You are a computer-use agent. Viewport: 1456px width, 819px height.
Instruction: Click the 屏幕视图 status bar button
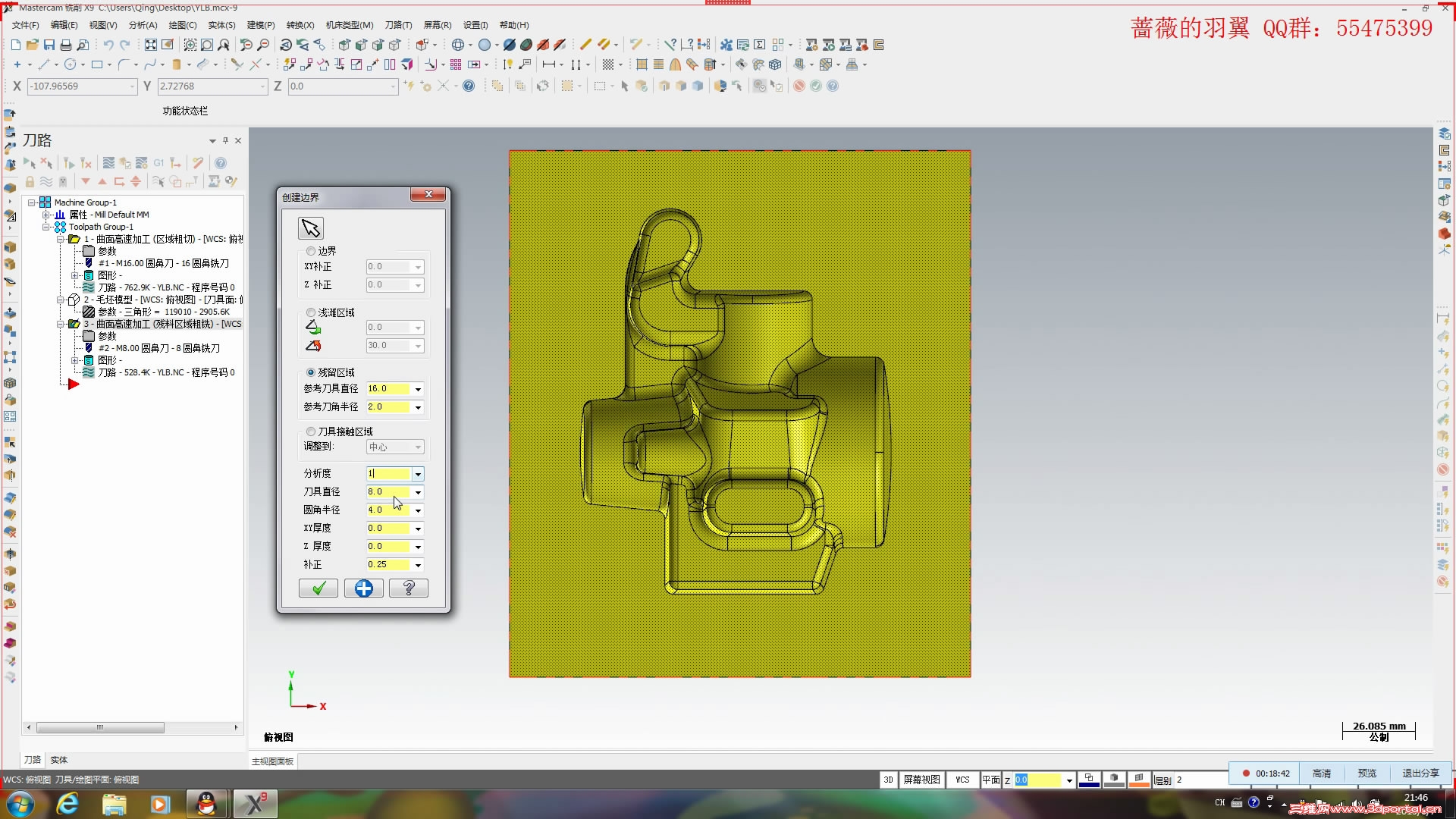coord(921,780)
